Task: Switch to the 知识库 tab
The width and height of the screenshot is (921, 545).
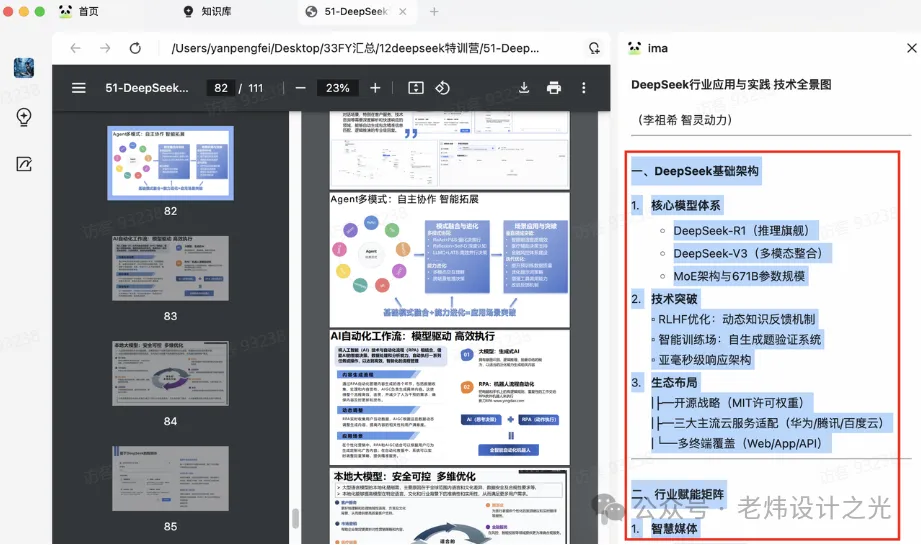Action: click(207, 11)
